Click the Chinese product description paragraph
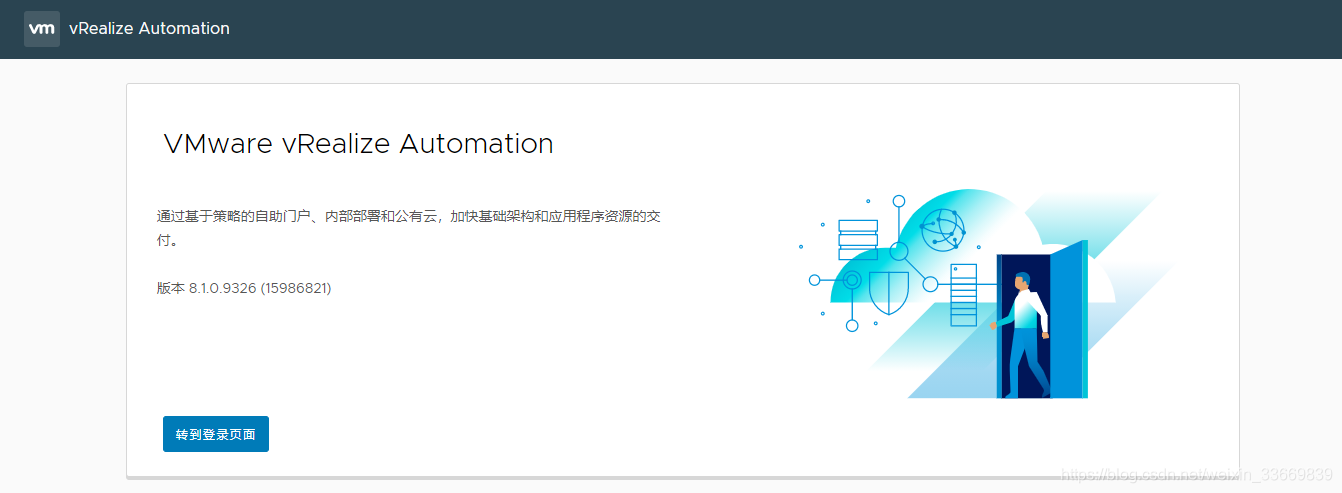The width and height of the screenshot is (1342, 493). [409, 228]
